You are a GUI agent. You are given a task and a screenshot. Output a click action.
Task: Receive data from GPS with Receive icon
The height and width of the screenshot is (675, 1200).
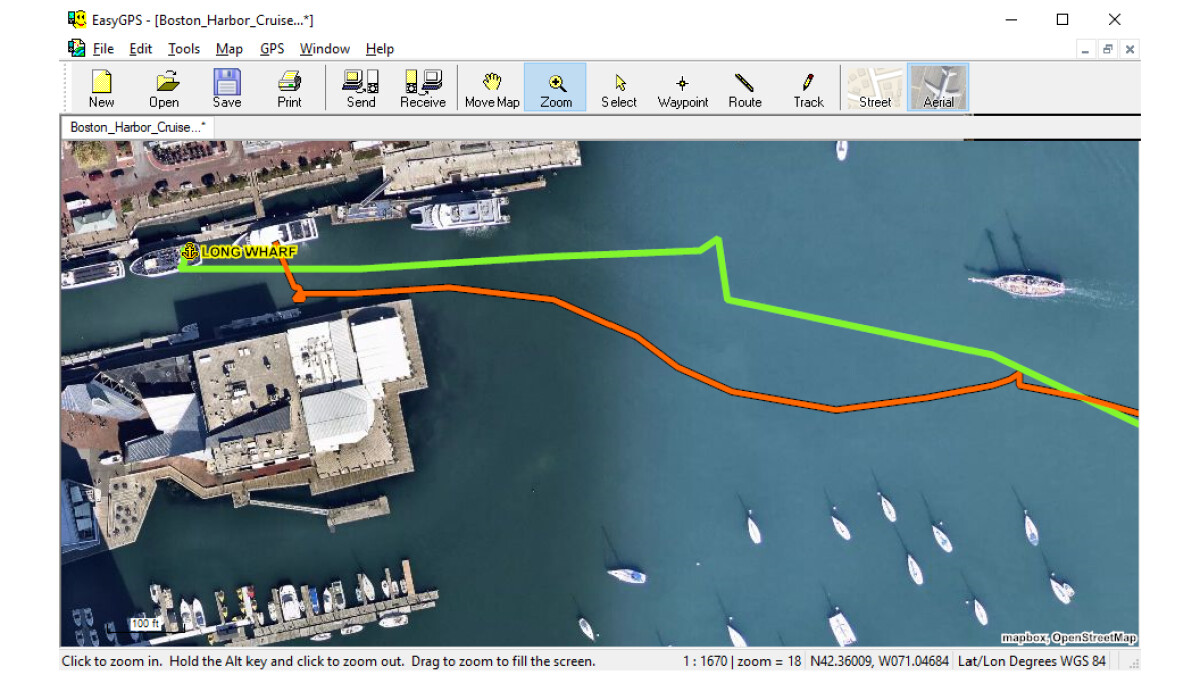pos(422,88)
